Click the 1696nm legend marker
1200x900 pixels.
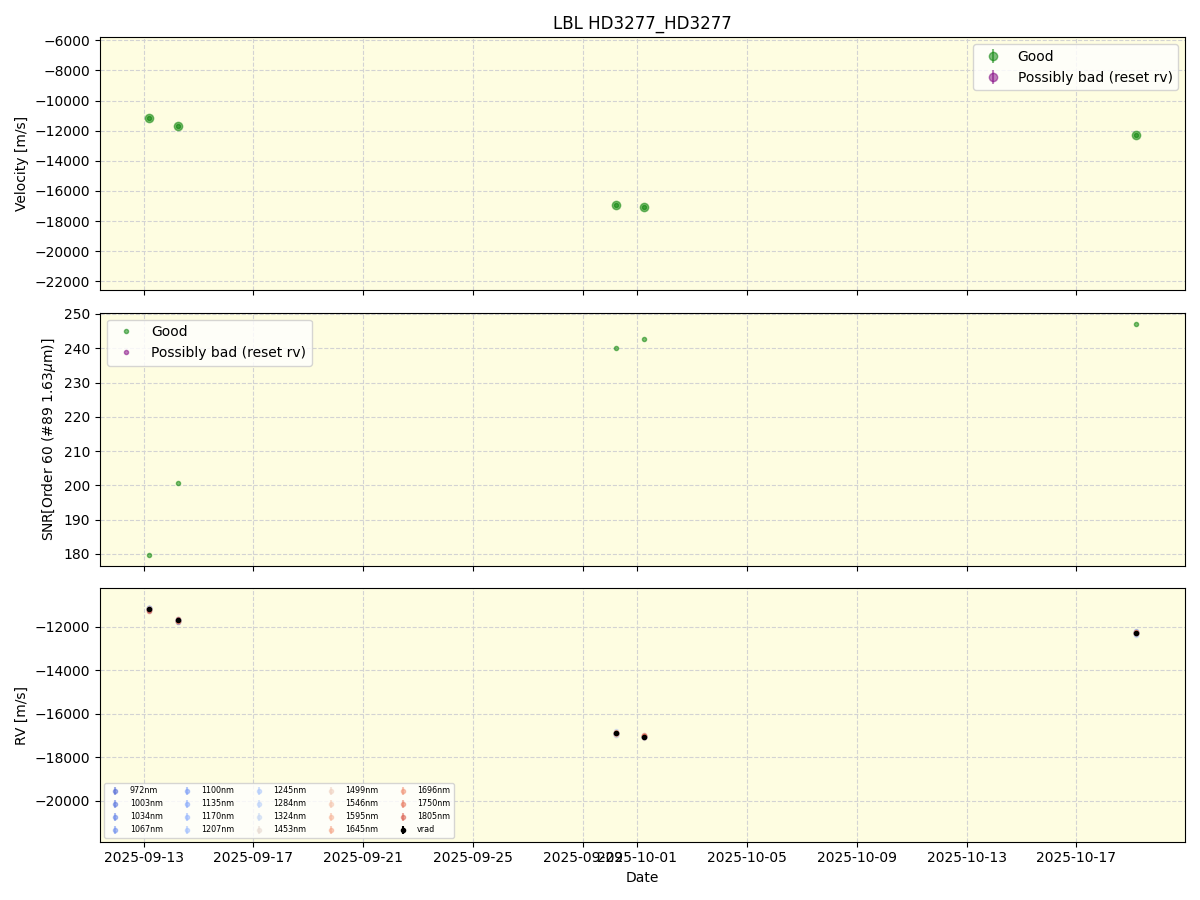[x=403, y=791]
